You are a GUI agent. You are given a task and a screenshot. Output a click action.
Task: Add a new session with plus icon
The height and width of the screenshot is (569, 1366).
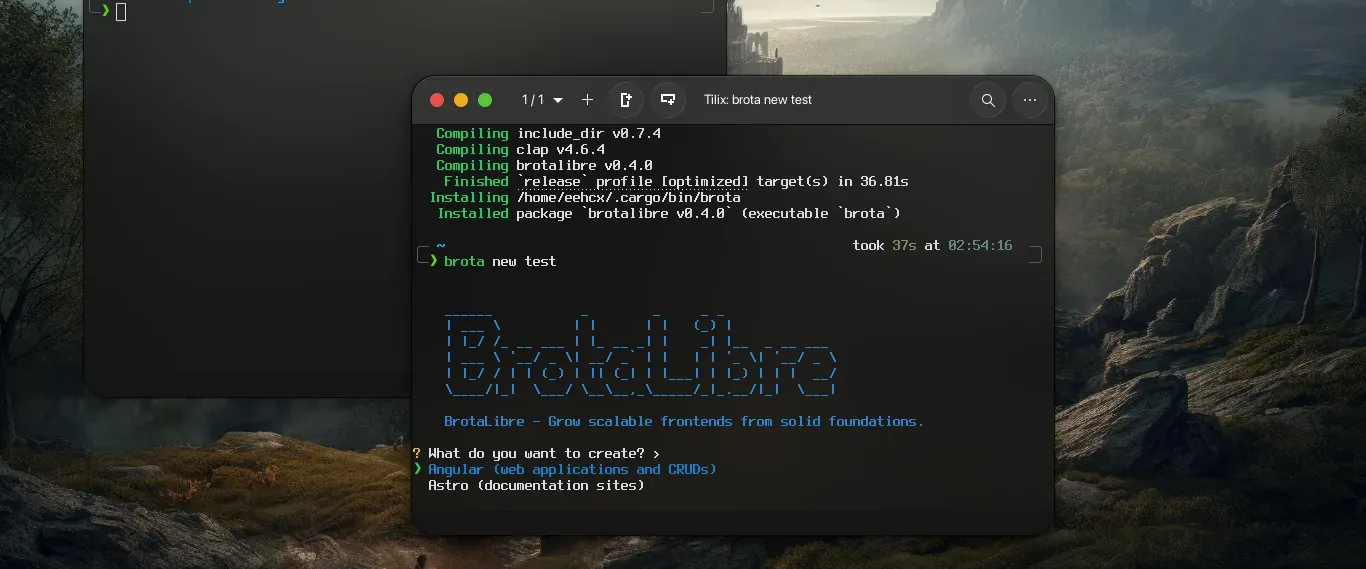[587, 100]
